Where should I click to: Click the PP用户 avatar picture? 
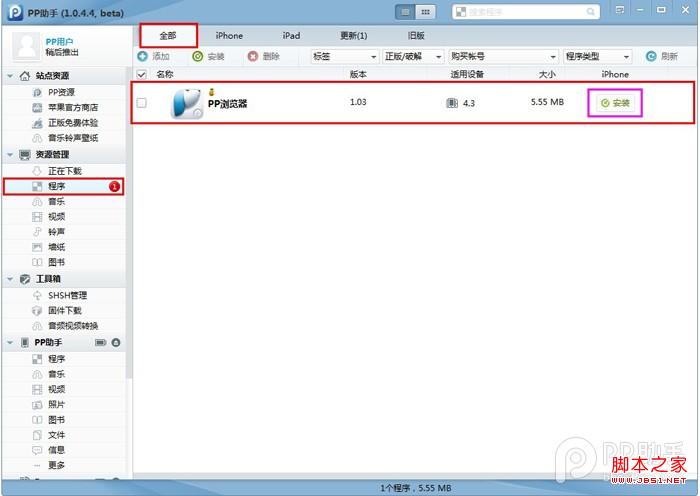click(26, 46)
